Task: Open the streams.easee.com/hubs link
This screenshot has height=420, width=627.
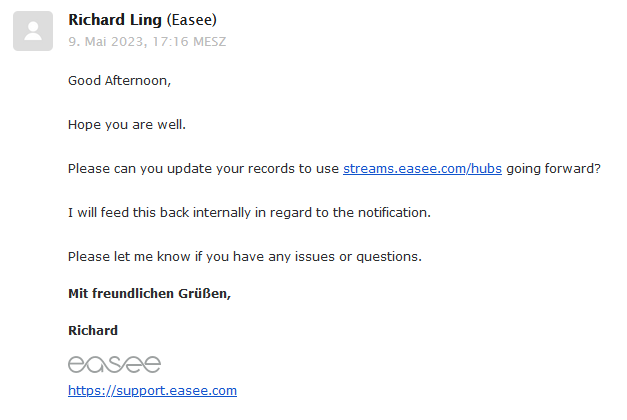Action: tap(422, 169)
